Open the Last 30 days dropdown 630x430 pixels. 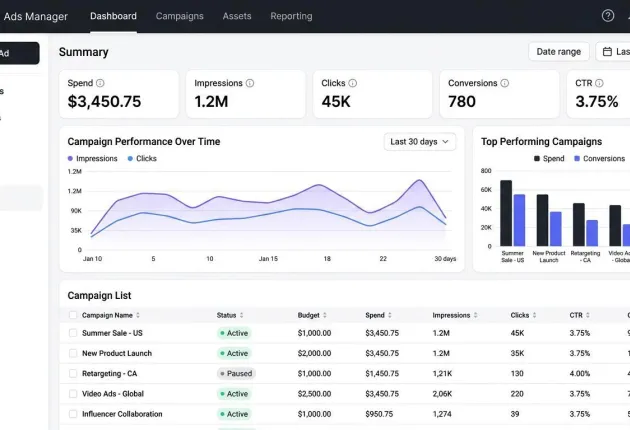point(419,142)
